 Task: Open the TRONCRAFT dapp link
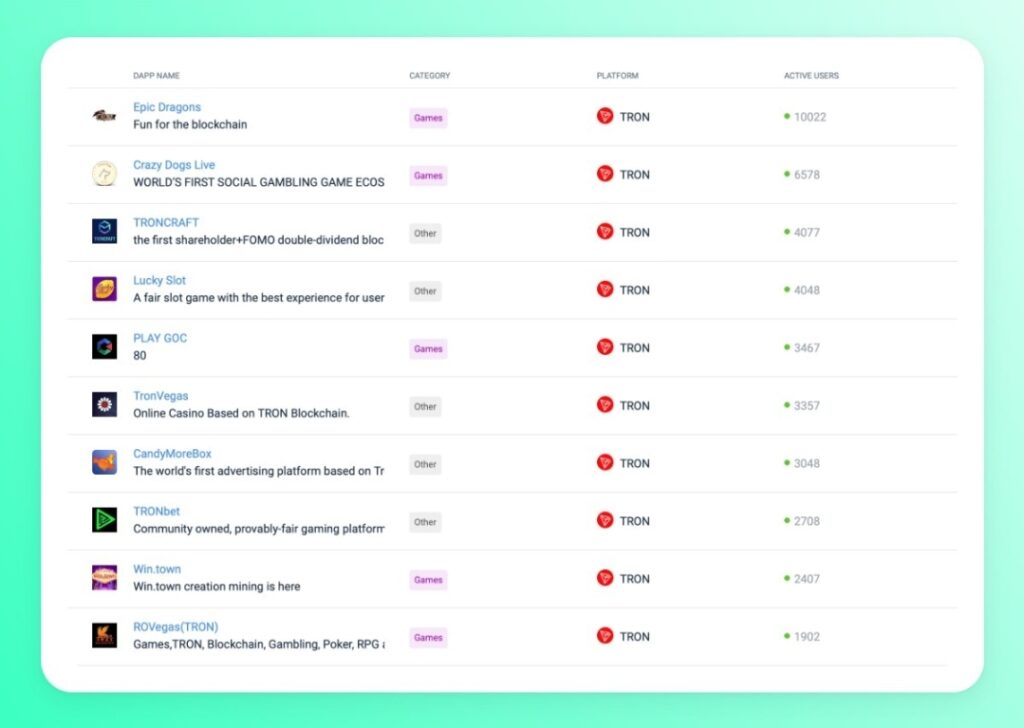pyautogui.click(x=166, y=223)
